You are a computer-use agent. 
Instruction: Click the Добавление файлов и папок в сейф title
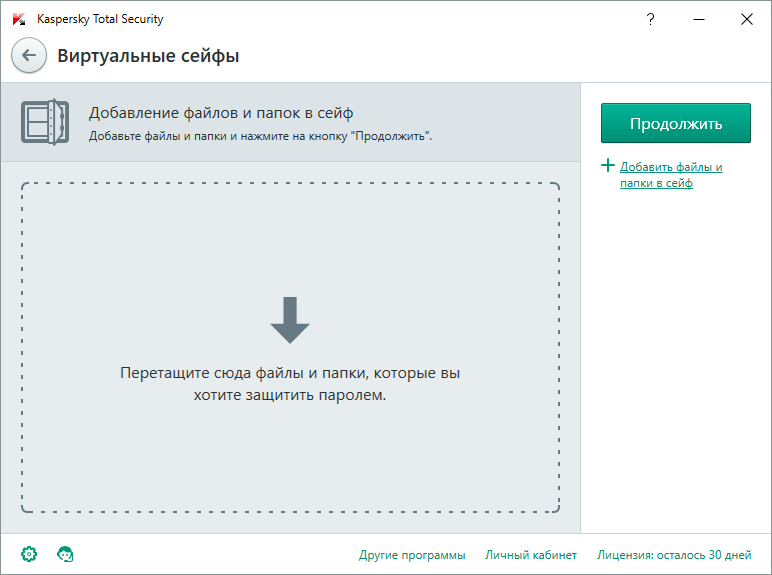[221, 113]
